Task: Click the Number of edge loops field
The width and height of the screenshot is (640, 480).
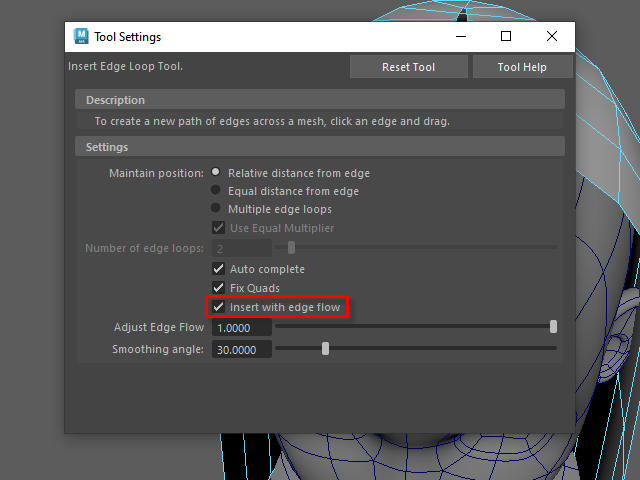Action: tap(241, 248)
